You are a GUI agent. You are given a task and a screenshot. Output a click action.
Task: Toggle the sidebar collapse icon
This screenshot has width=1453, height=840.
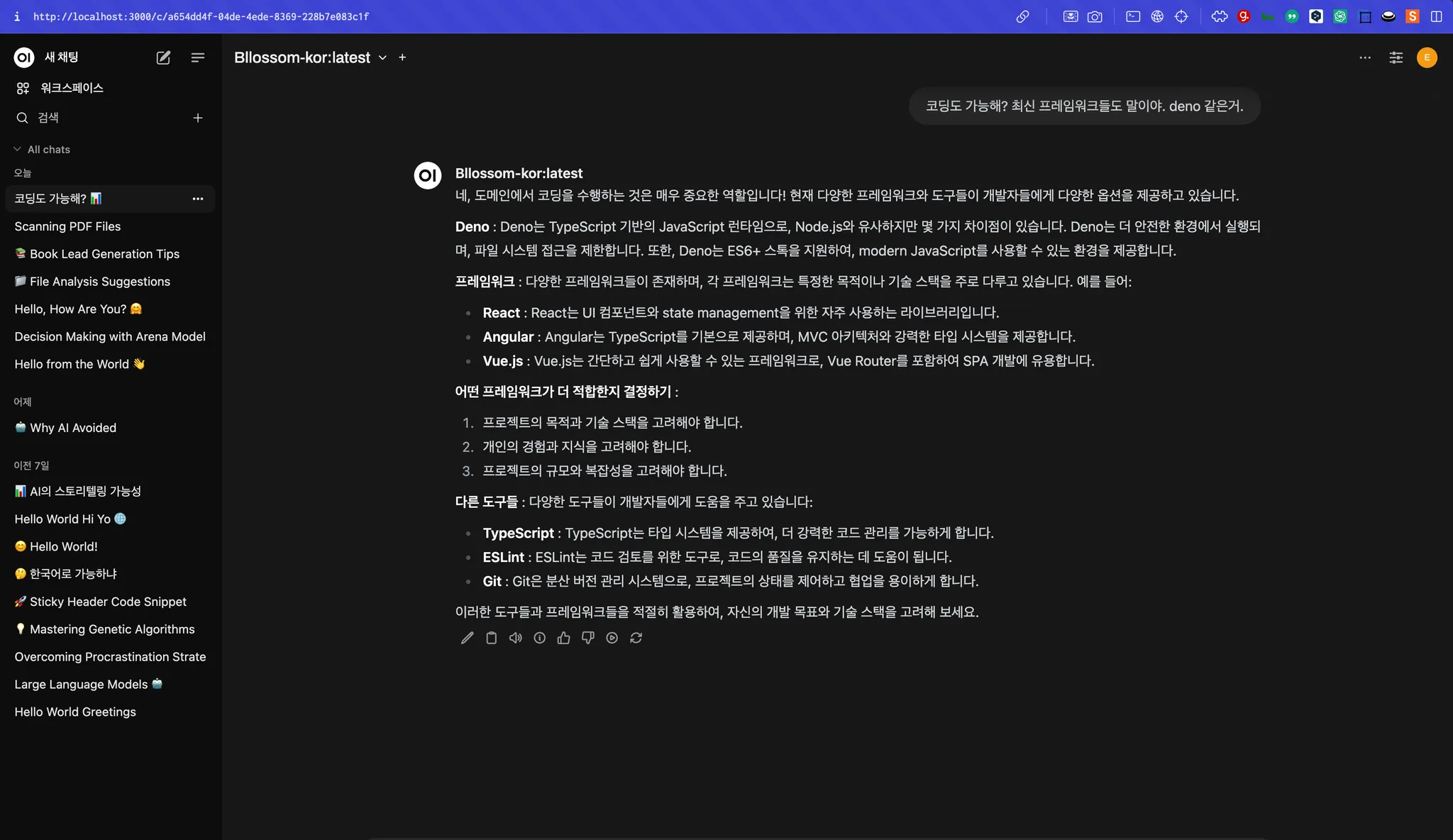pos(198,57)
